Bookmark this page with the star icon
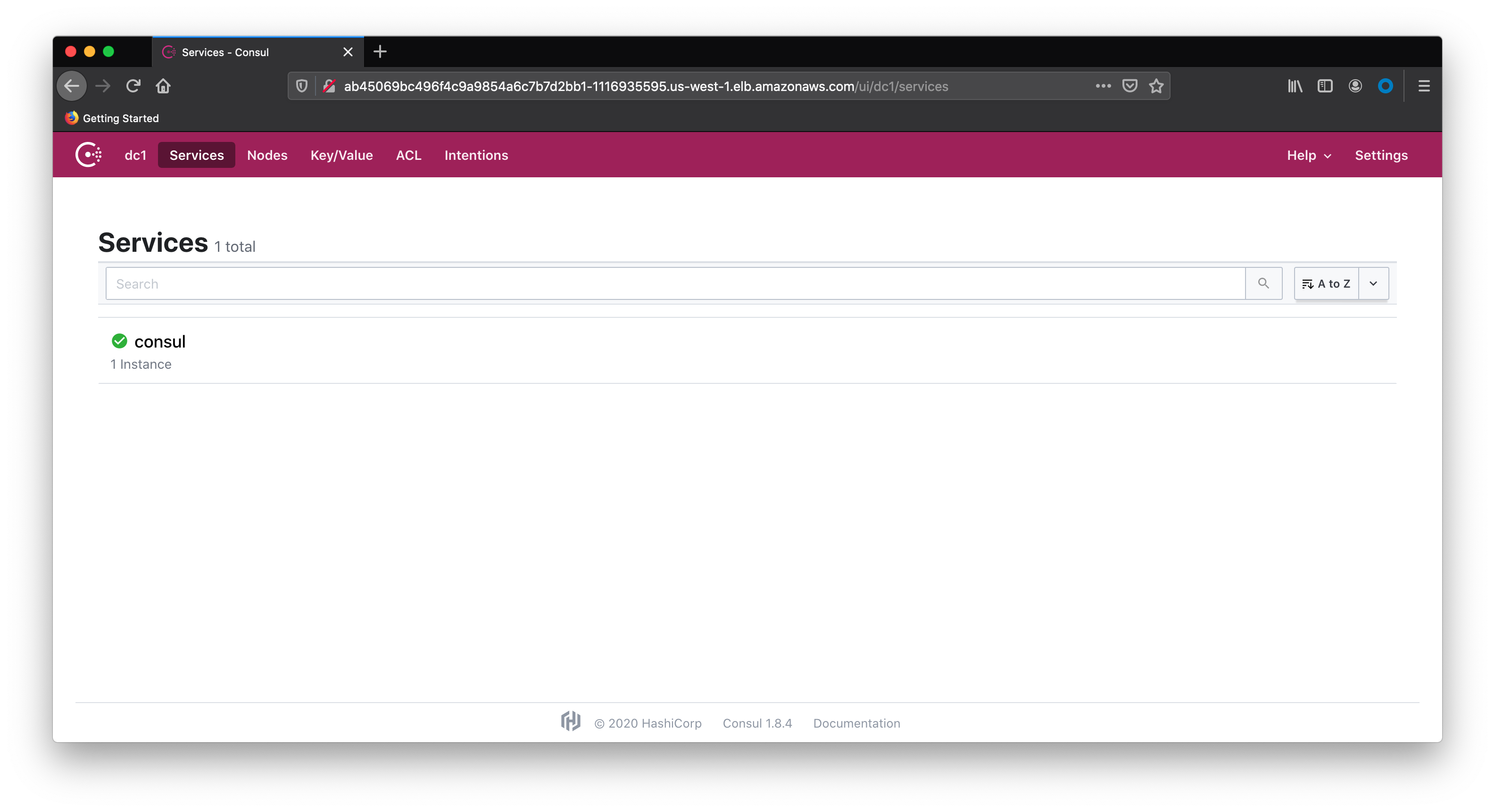1495x812 pixels. [x=1156, y=86]
